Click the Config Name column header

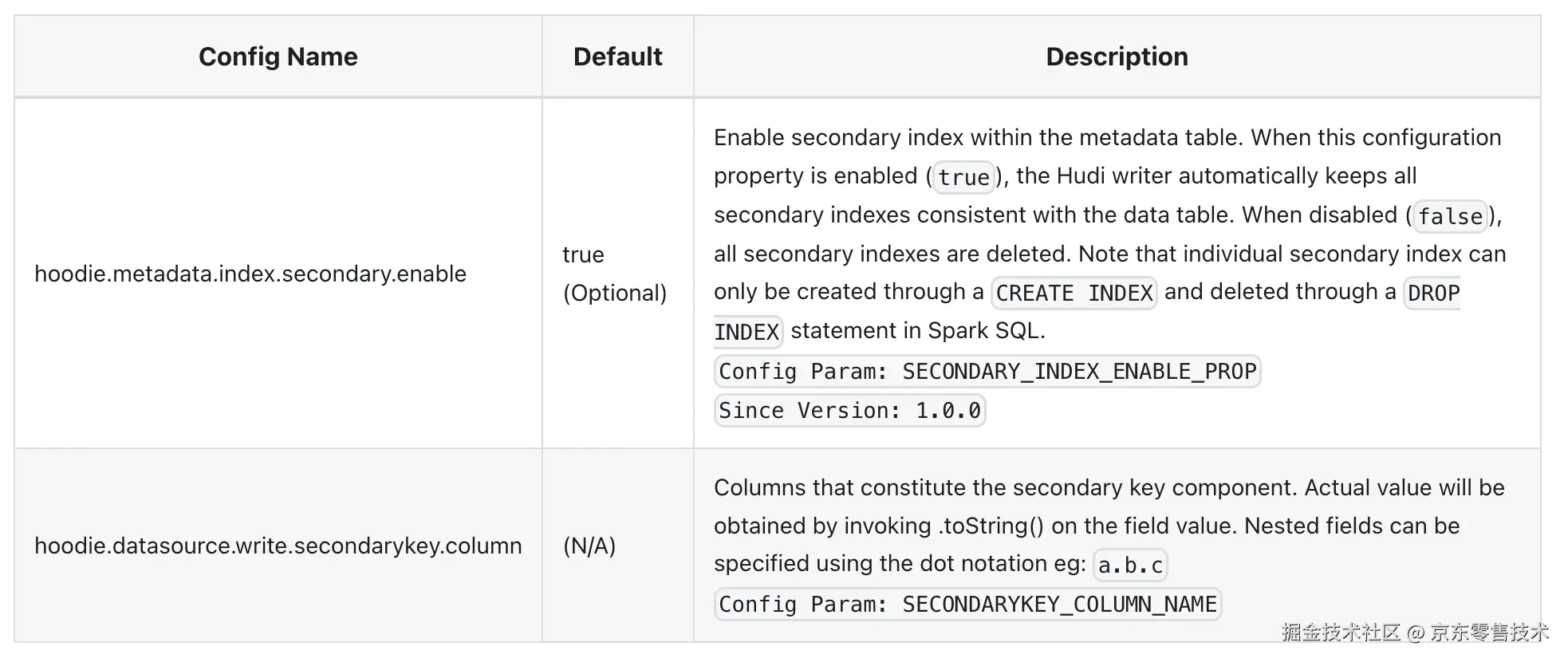point(278,57)
